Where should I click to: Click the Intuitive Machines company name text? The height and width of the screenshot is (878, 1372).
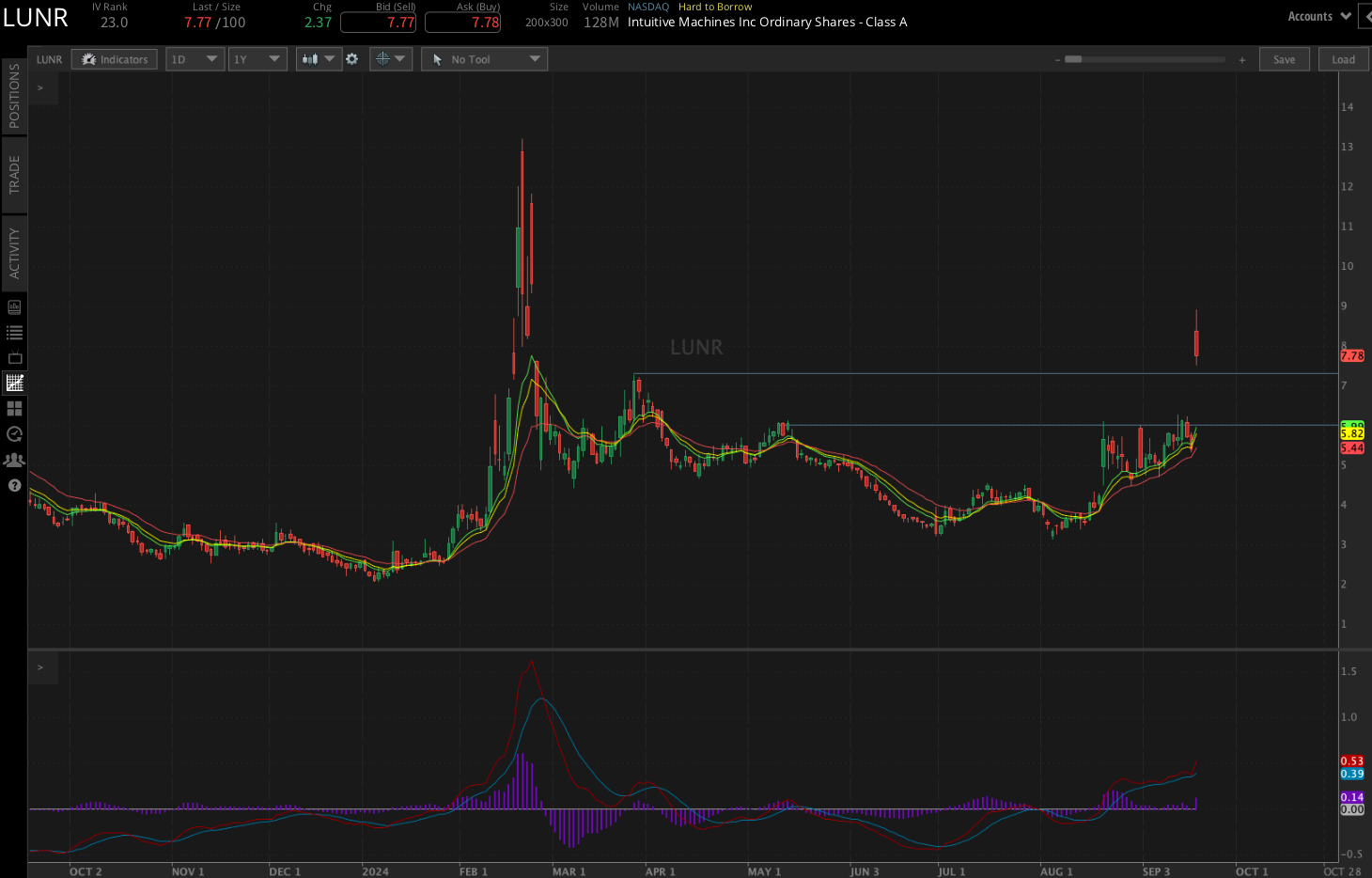[767, 22]
